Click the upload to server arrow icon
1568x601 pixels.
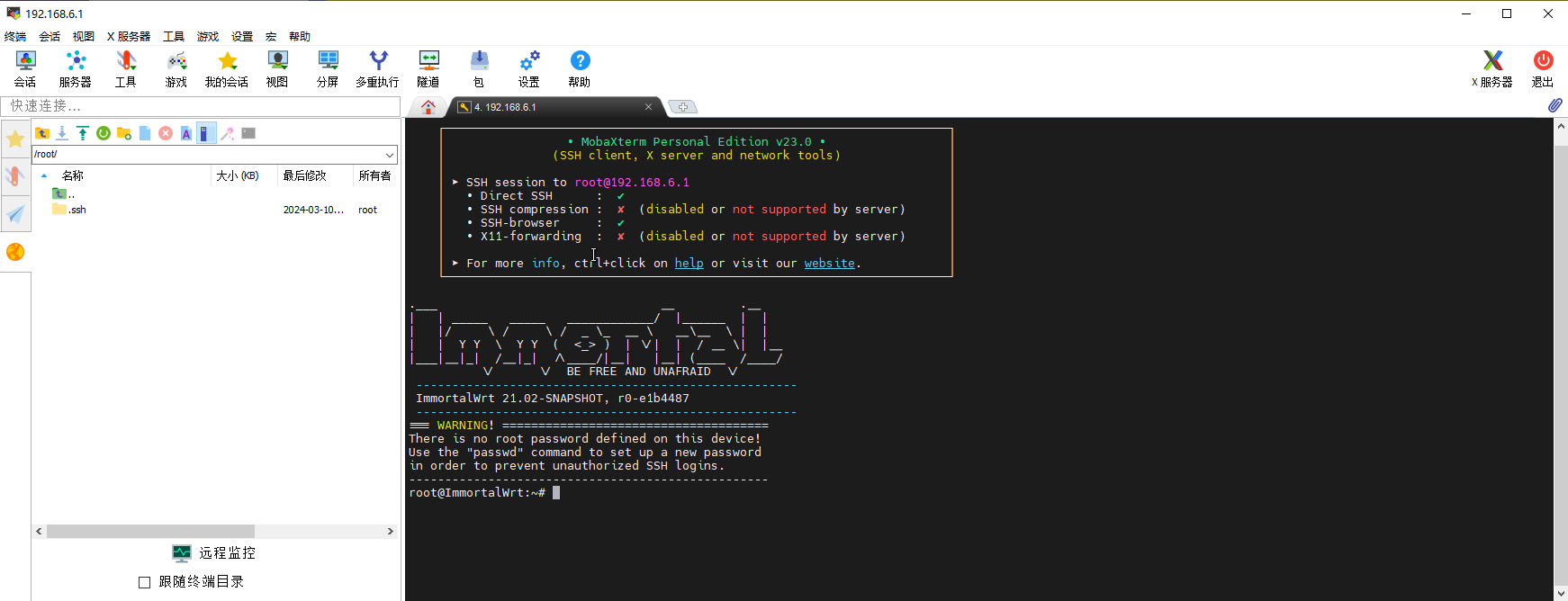[x=83, y=133]
